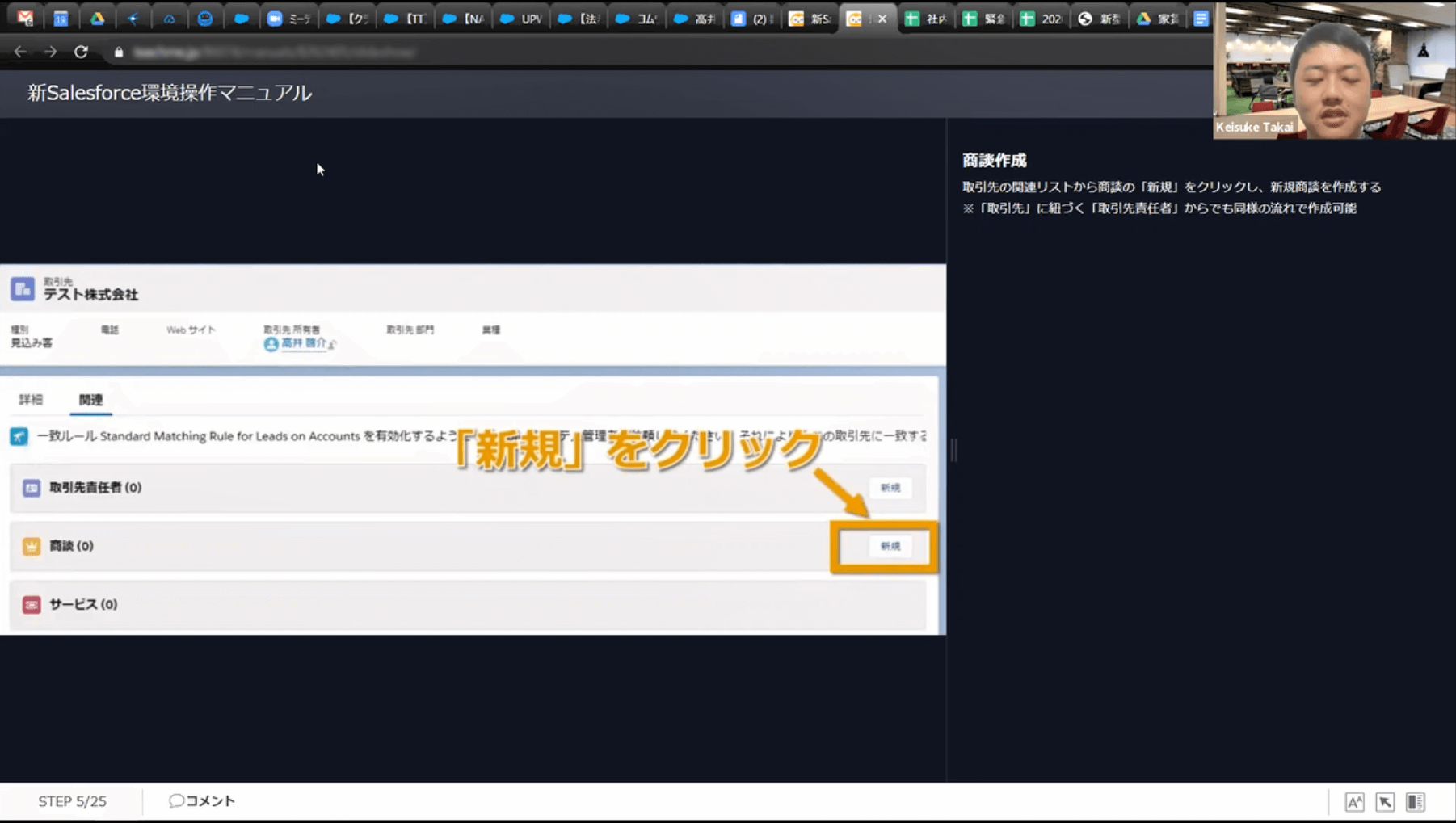The height and width of the screenshot is (823, 1456).
Task: Toggle the side panel layout icon
Action: pos(1416,802)
